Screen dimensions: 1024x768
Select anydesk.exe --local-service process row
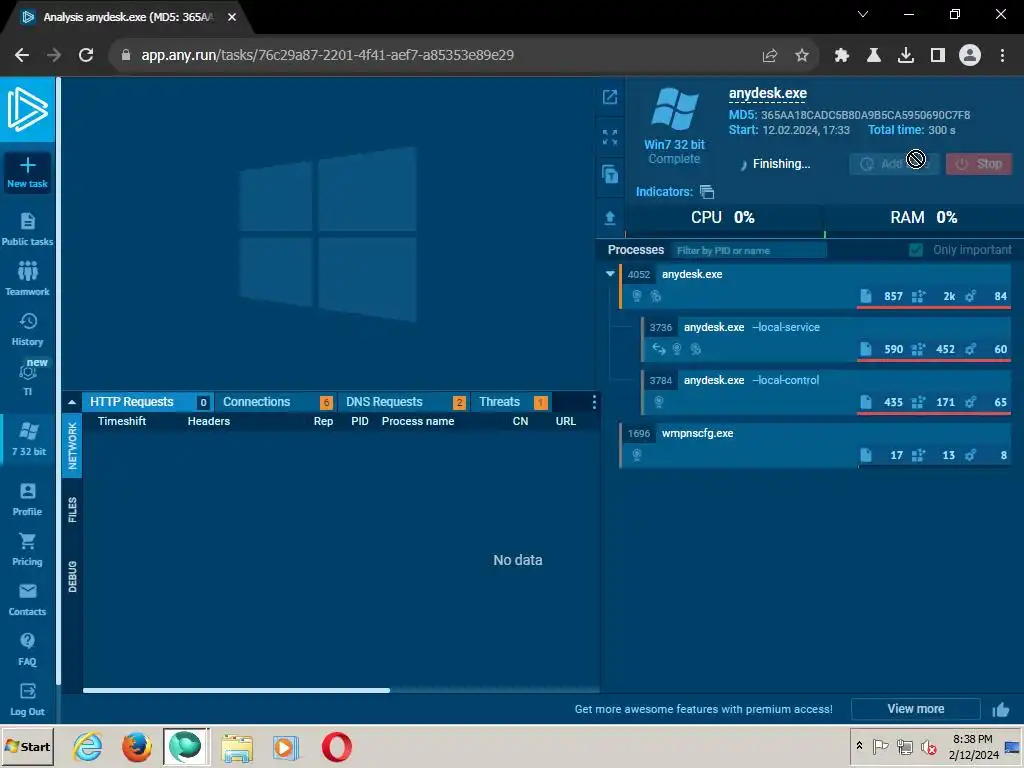[x=826, y=338]
